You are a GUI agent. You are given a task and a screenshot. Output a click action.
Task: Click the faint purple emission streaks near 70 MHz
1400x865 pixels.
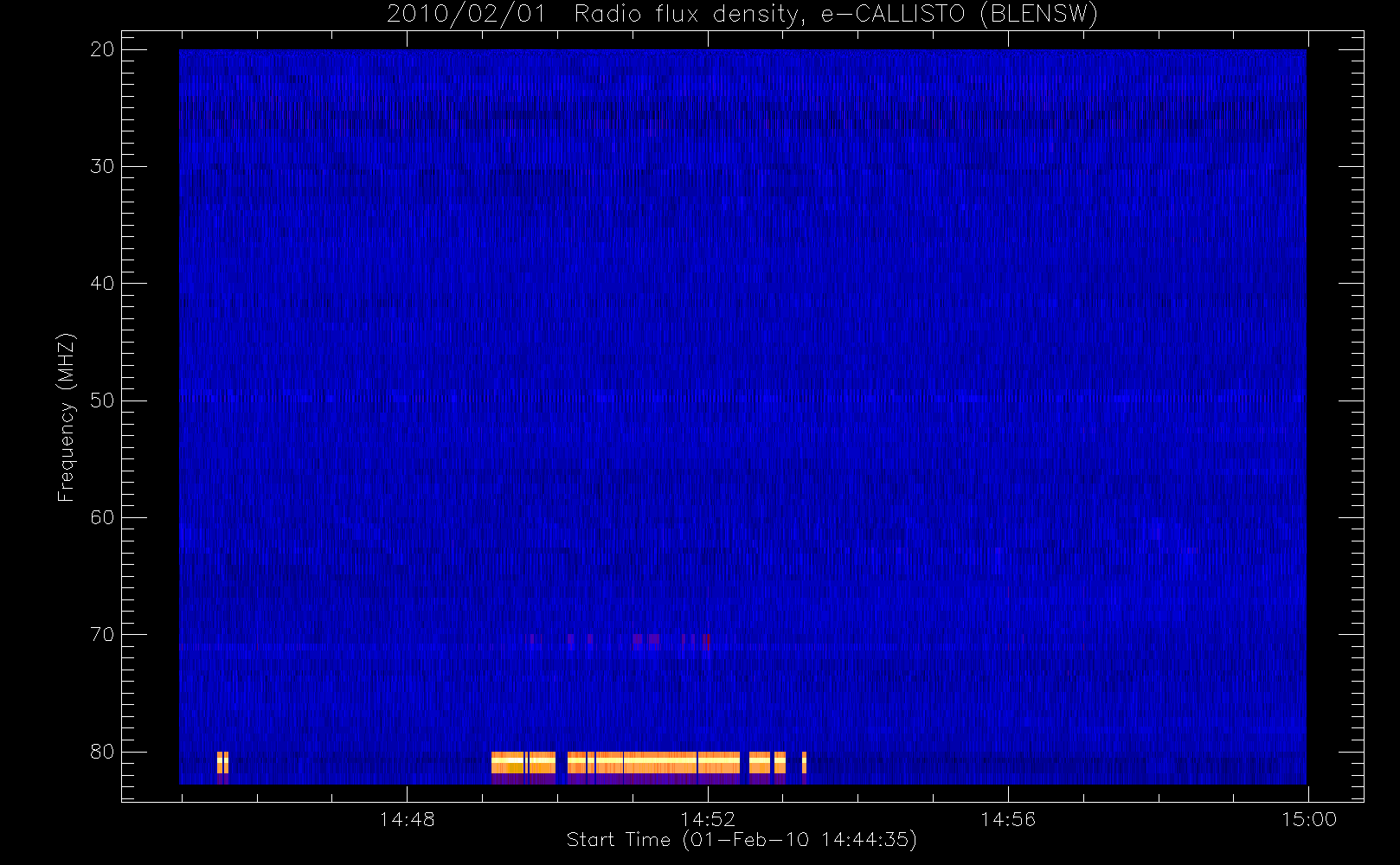tap(620, 642)
